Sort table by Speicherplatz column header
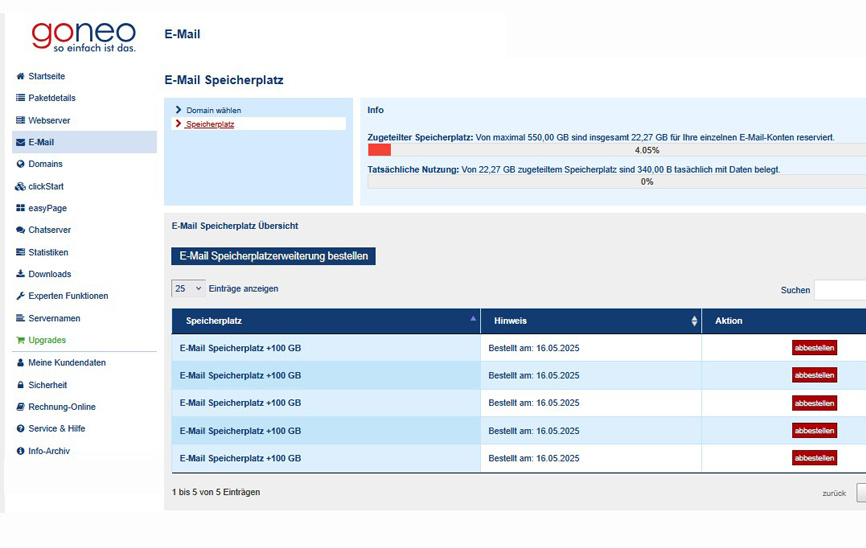 [x=326, y=321]
